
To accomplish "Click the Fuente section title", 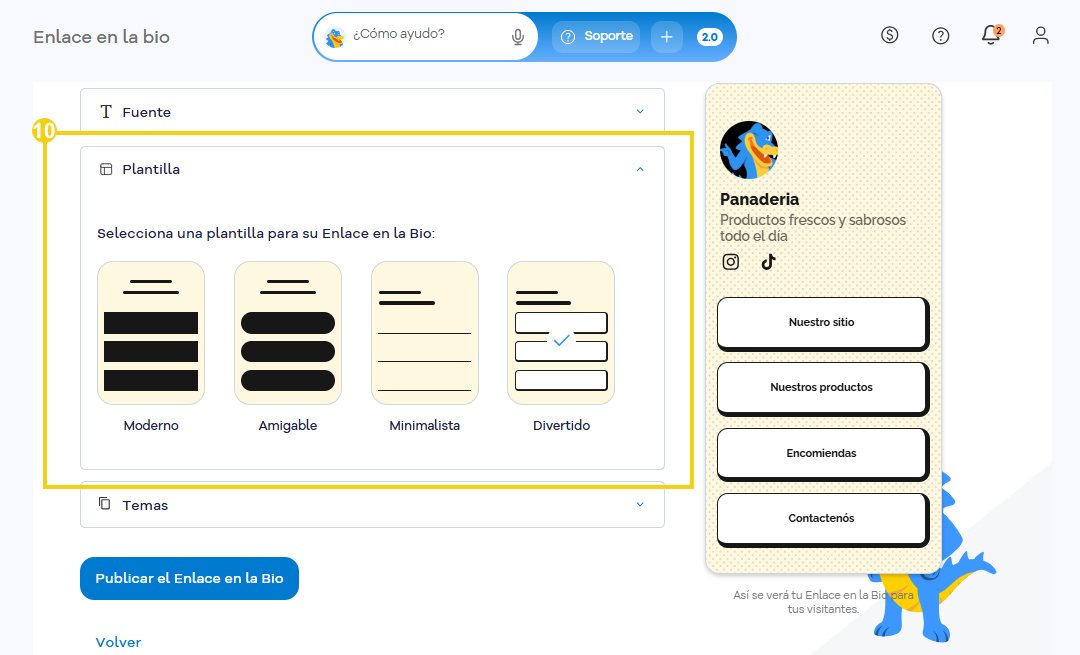I will coord(147,112).
